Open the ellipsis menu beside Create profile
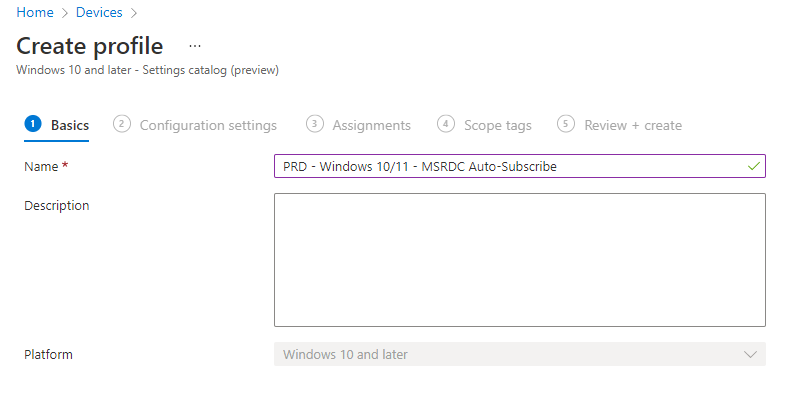This screenshot has width=799, height=401. [x=195, y=46]
